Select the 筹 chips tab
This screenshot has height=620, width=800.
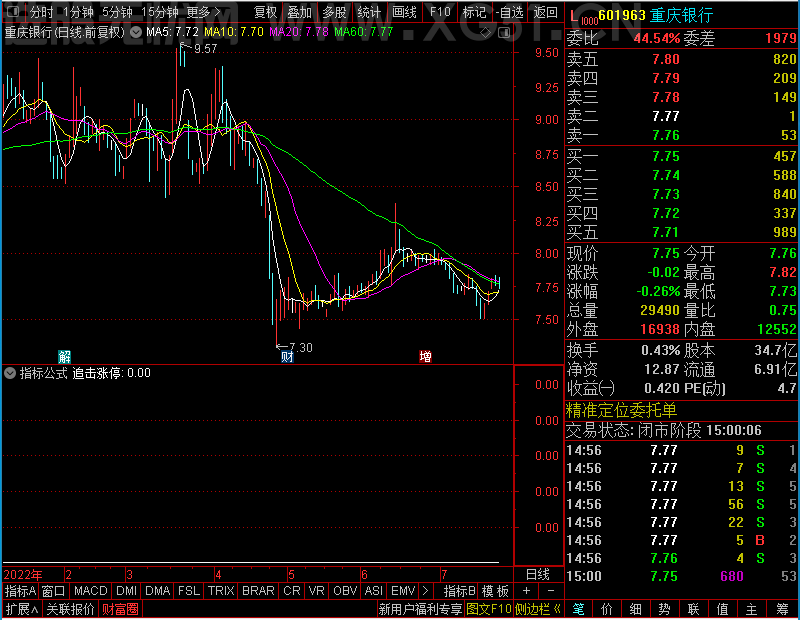pyautogui.click(x=782, y=609)
